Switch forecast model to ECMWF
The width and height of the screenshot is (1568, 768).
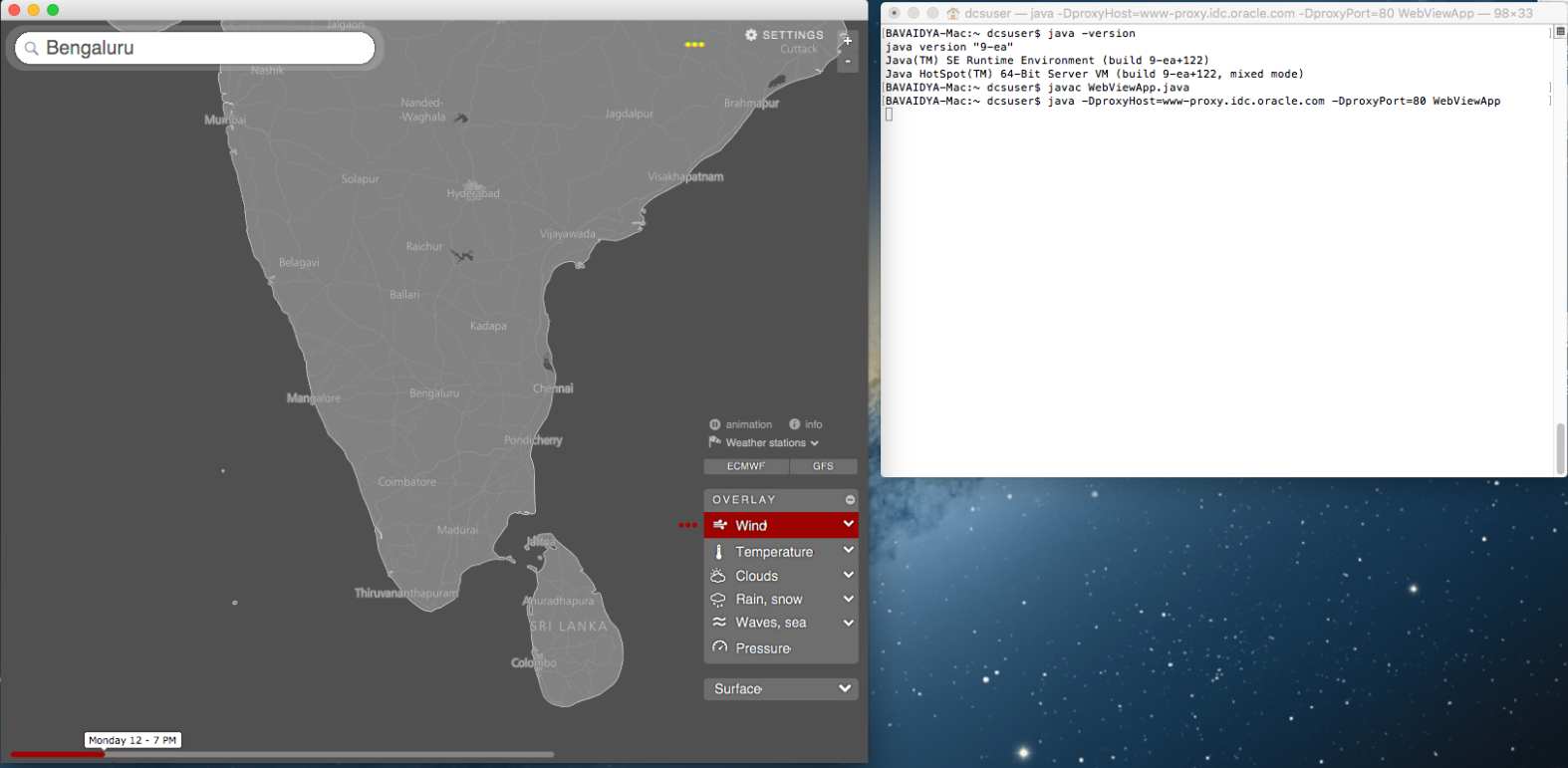pos(746,466)
